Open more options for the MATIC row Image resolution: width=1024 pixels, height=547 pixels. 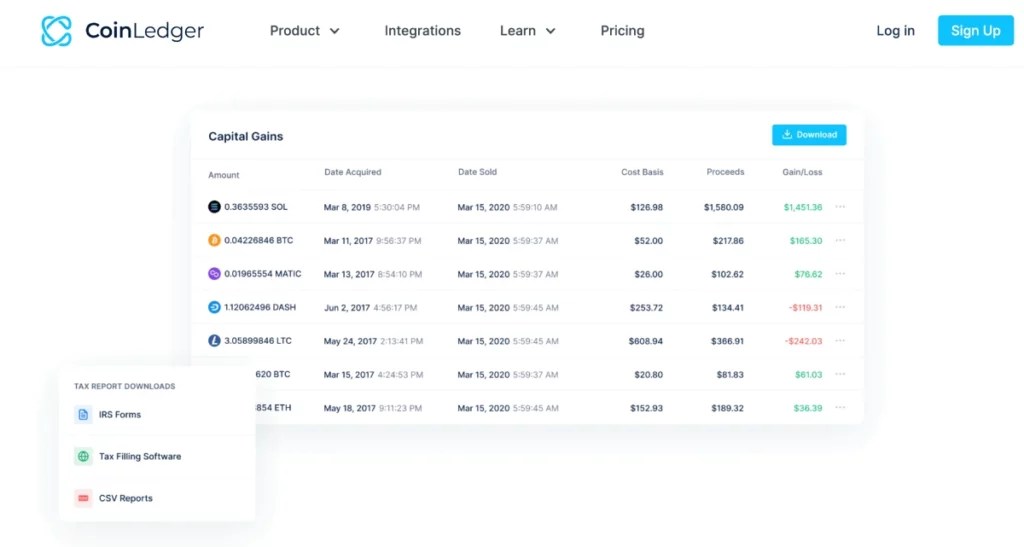(x=840, y=274)
